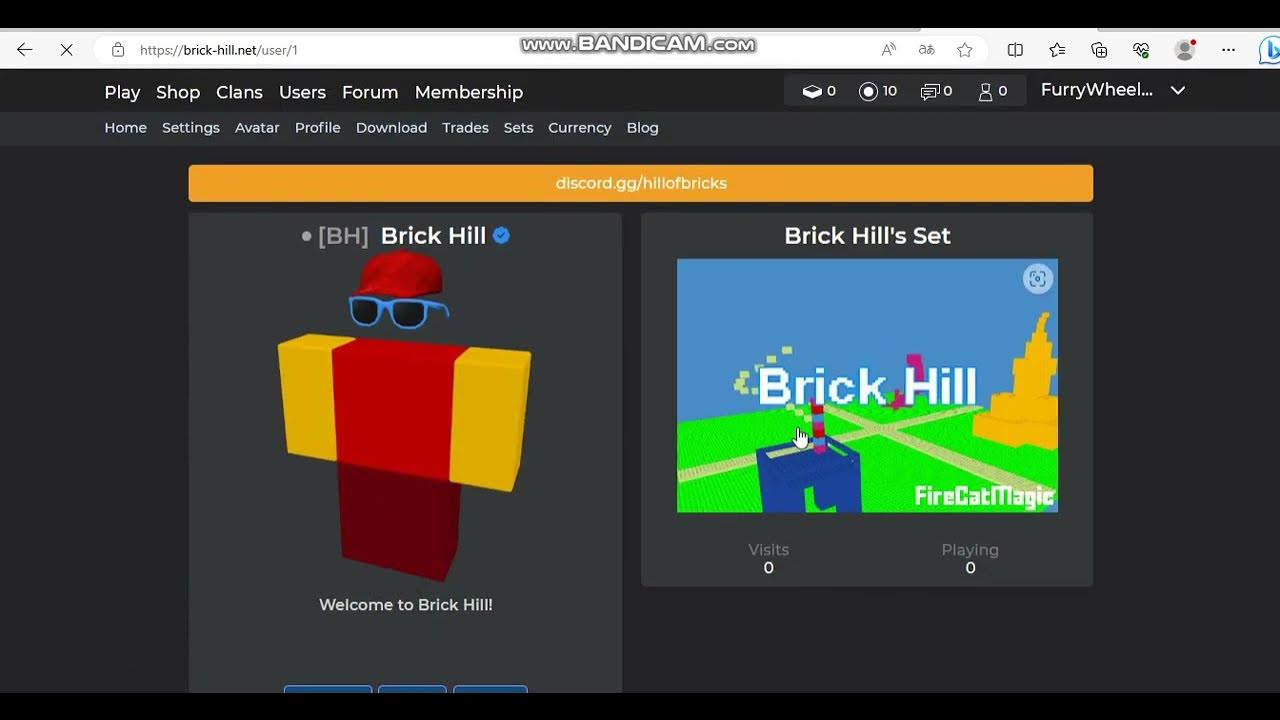
Task: Click the translate page icon
Action: coord(927,50)
